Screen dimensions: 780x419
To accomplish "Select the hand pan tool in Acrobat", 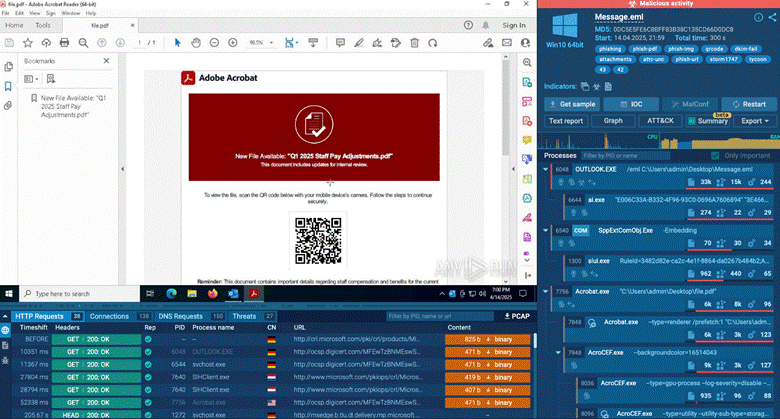I will click(196, 43).
